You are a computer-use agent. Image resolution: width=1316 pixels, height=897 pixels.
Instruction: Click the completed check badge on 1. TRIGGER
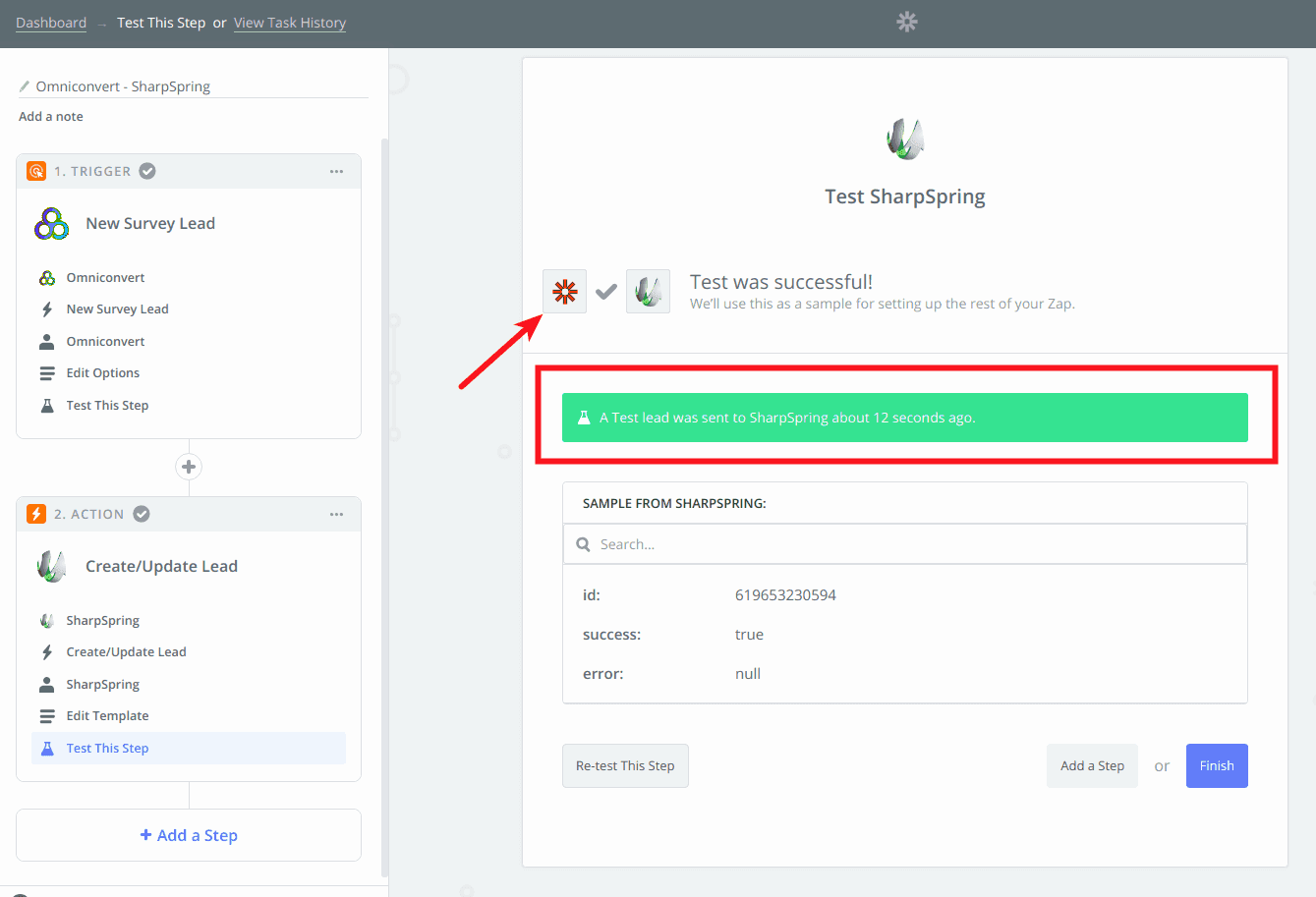tap(147, 170)
